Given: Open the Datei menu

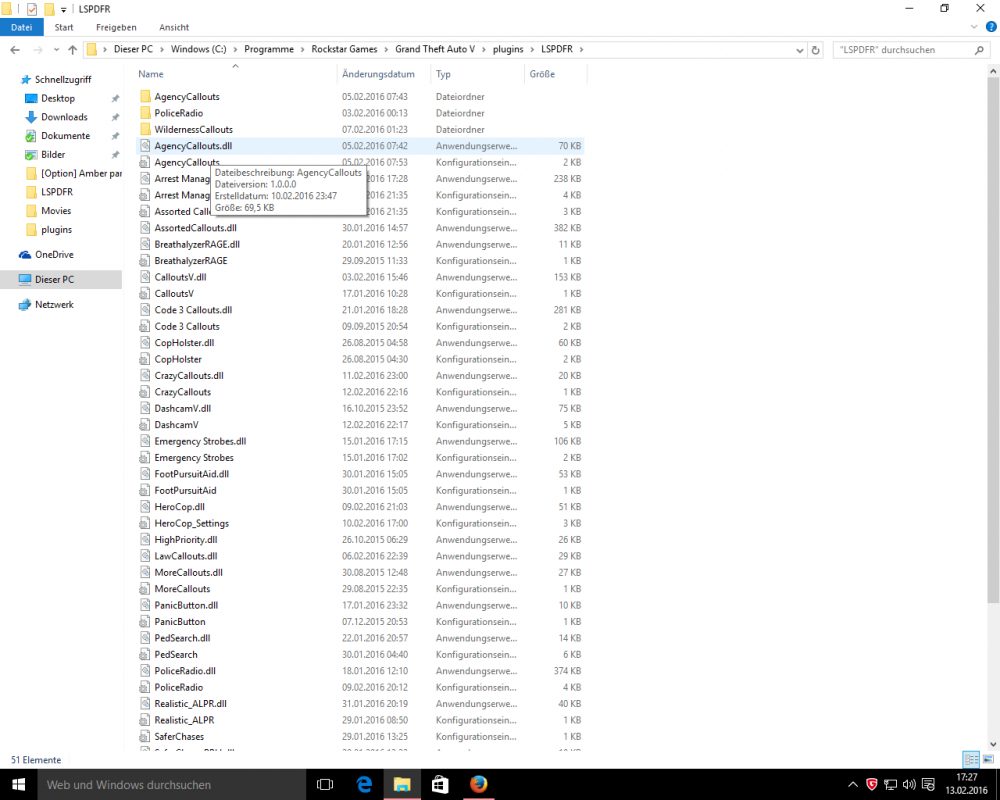Looking at the screenshot, I should pyautogui.click(x=22, y=27).
